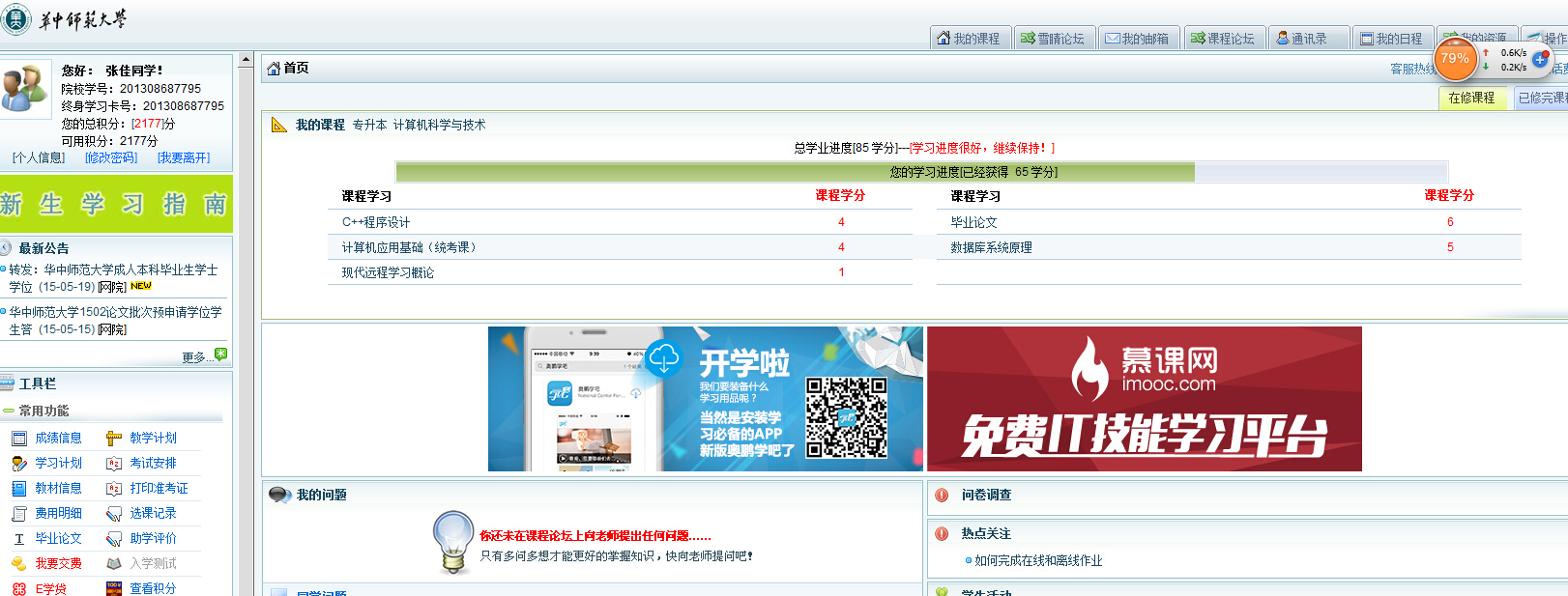
Task: Click the 你还未在课程论坛上向老师提出任何问题 red text
Action: pos(595,536)
